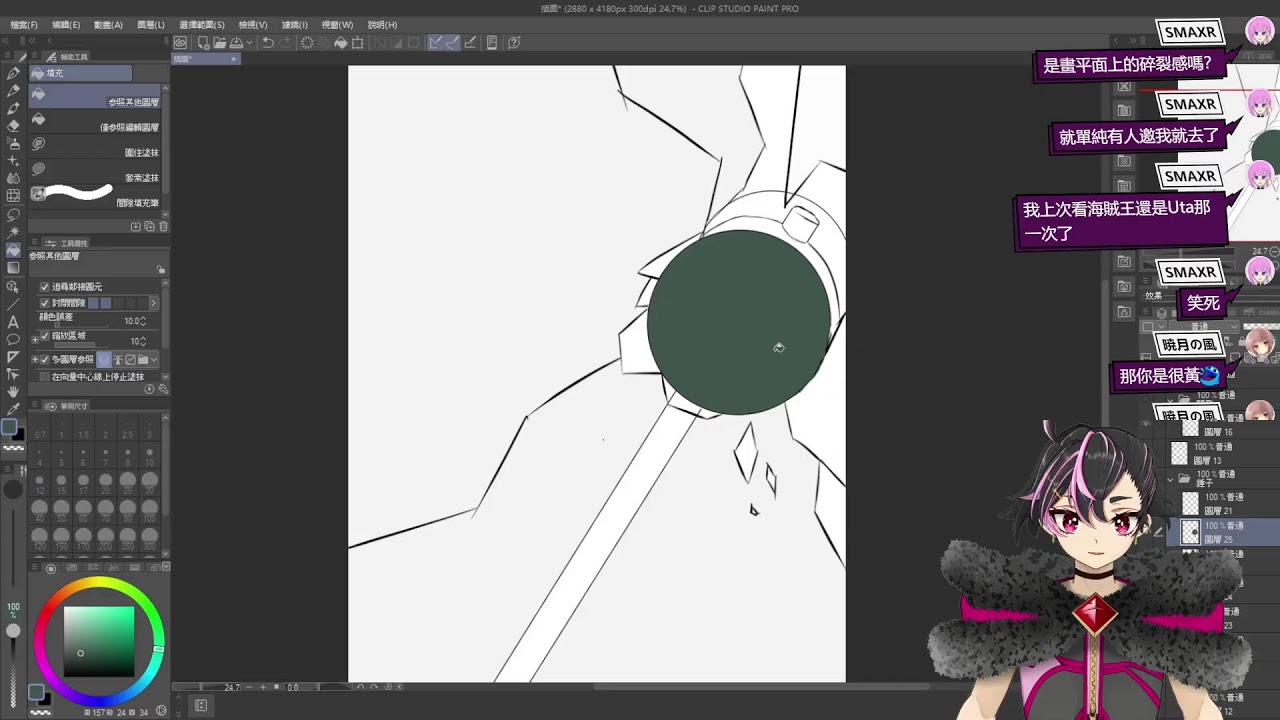
Task: Toggle the 封閉間隙 checkbox
Action: pyautogui.click(x=45, y=302)
